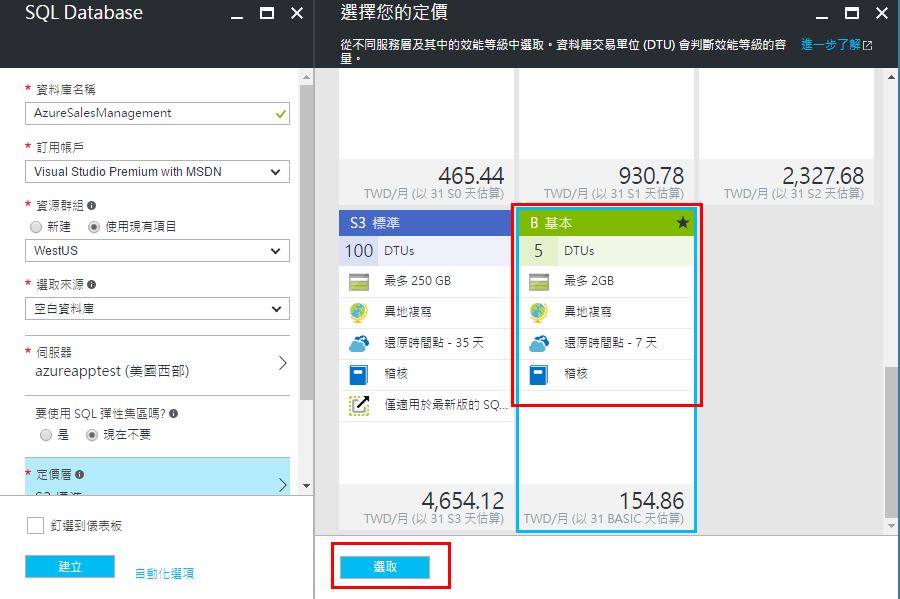The image size is (900, 599).
Task: Open the 自動化選項 link
Action: coord(164,573)
